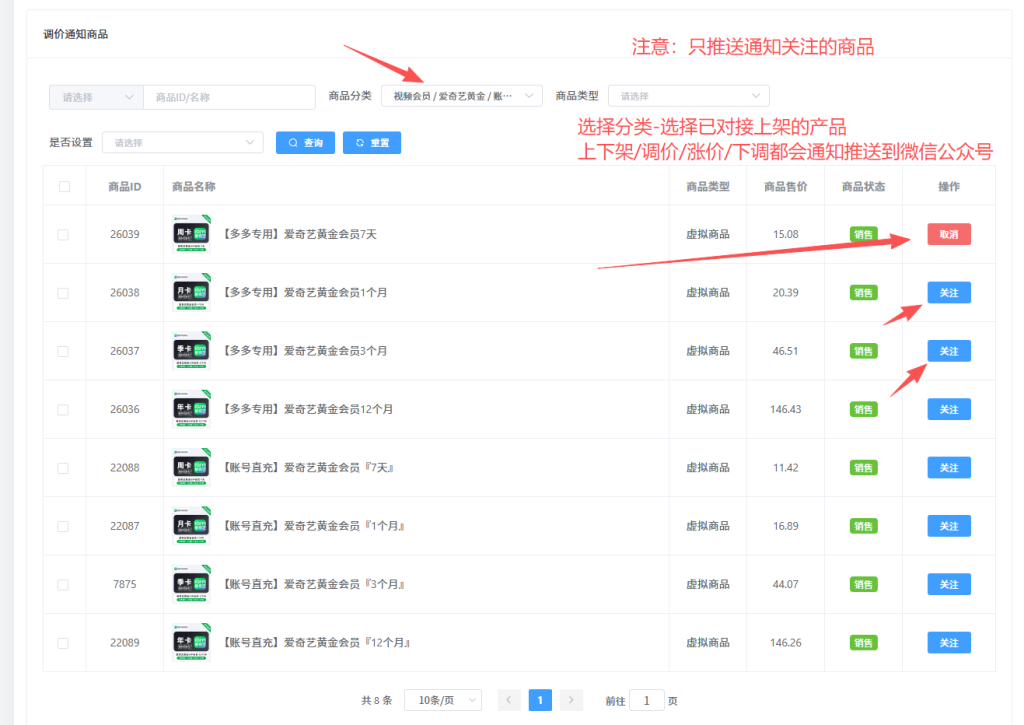Click the price 15.08
Image resolution: width=1024 pixels, height=725 pixels.
pyautogui.click(x=786, y=234)
